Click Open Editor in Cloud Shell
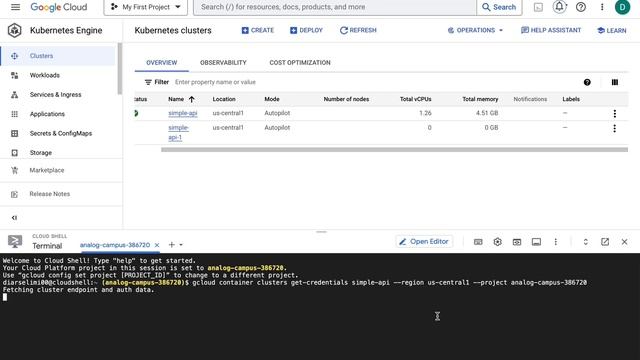The width and height of the screenshot is (640, 360). click(424, 242)
